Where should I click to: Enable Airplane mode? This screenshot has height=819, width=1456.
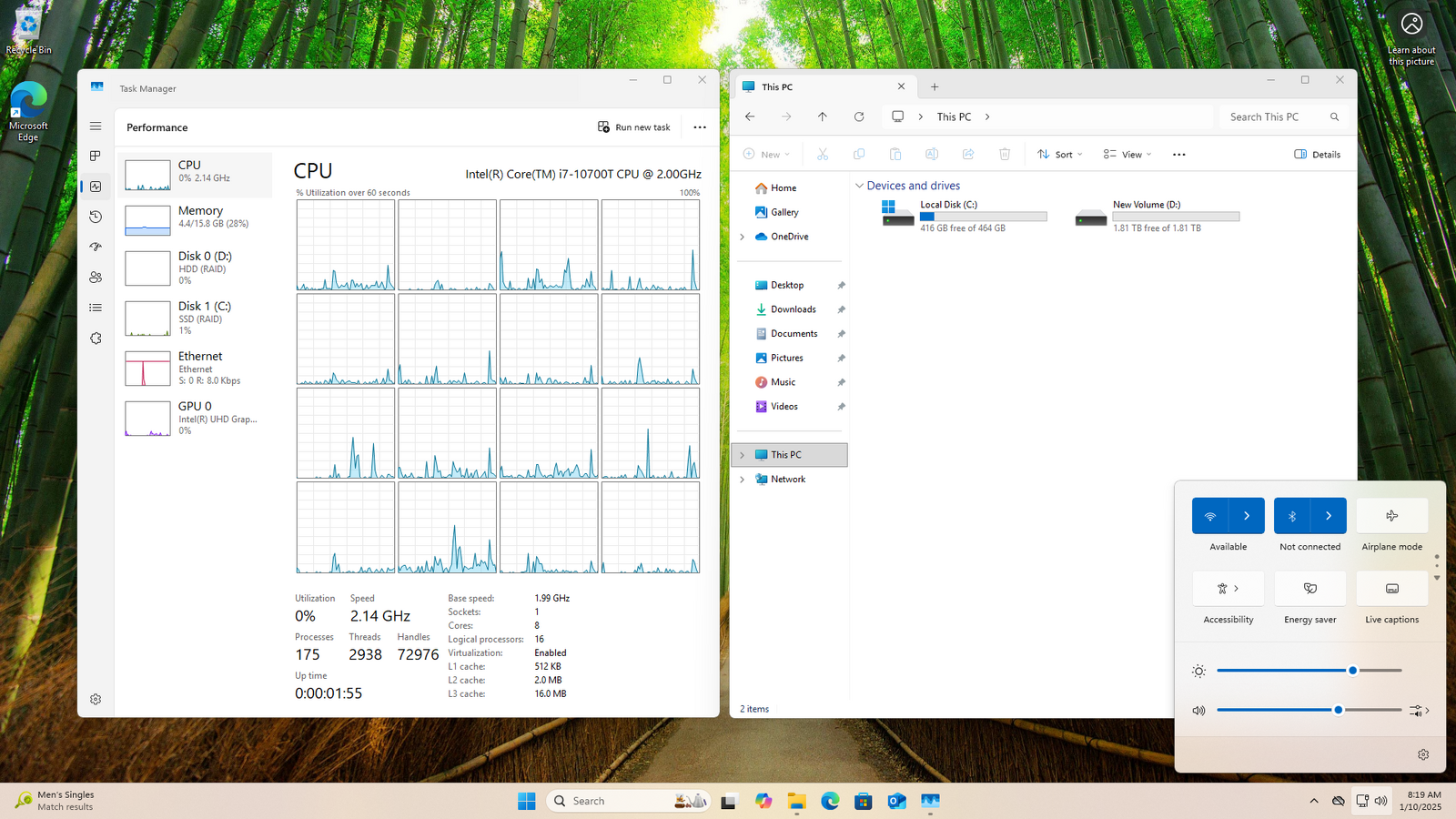1391,516
